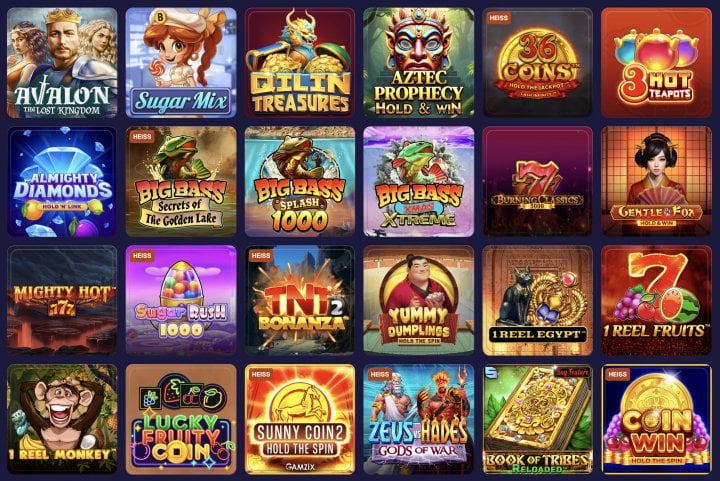Screen dimensions: 720x481
Task: Launch Sugar Rush 1000
Action: pyautogui.click(x=181, y=301)
